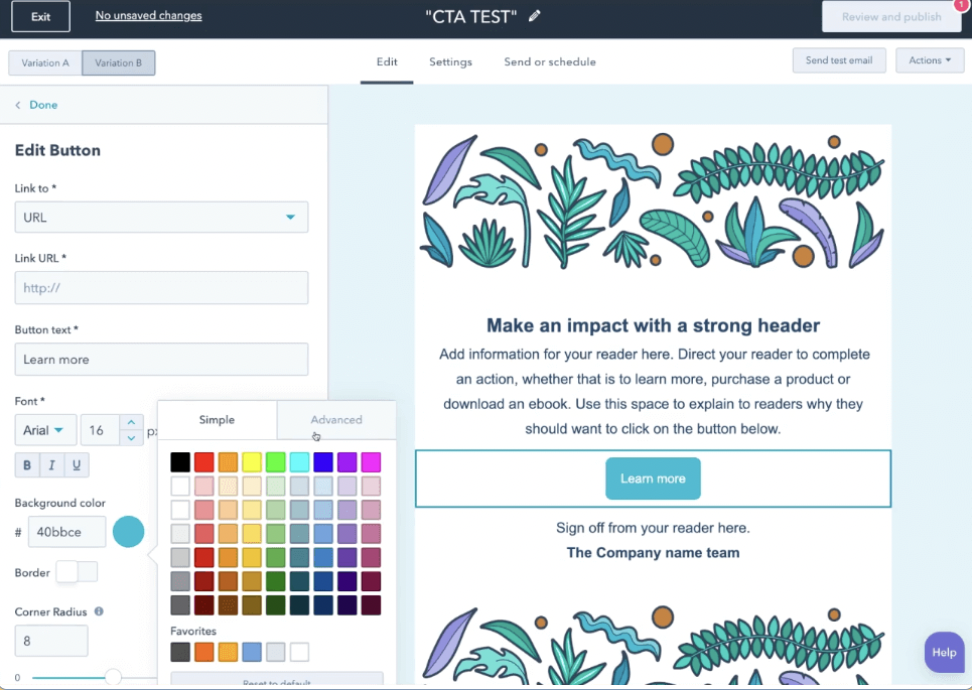The height and width of the screenshot is (690, 972).
Task: Click the Review and publish button
Action: pos(890,17)
